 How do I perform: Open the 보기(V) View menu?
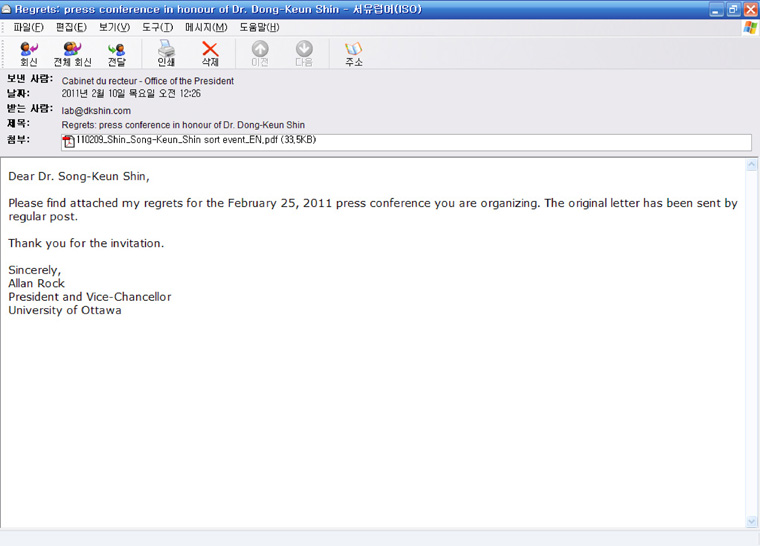(x=113, y=27)
